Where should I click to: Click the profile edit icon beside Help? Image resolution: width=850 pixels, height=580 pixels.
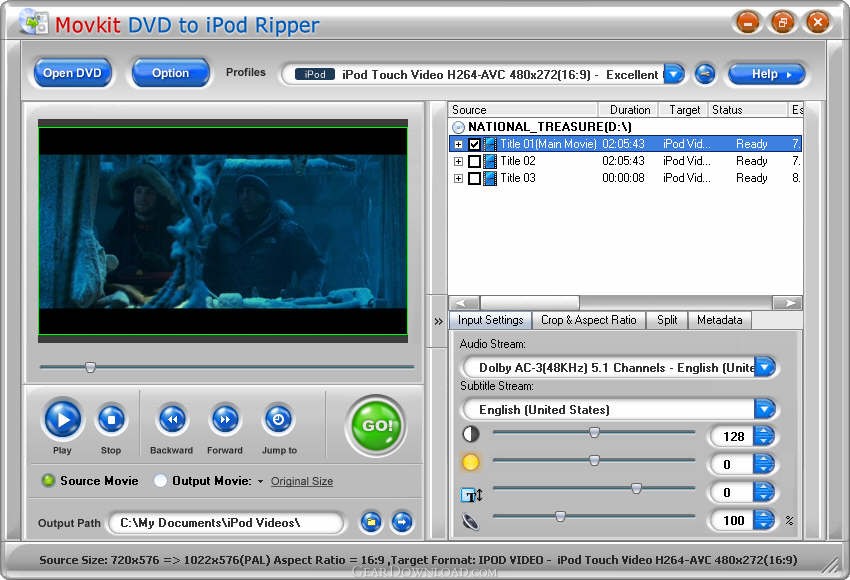pyautogui.click(x=705, y=74)
